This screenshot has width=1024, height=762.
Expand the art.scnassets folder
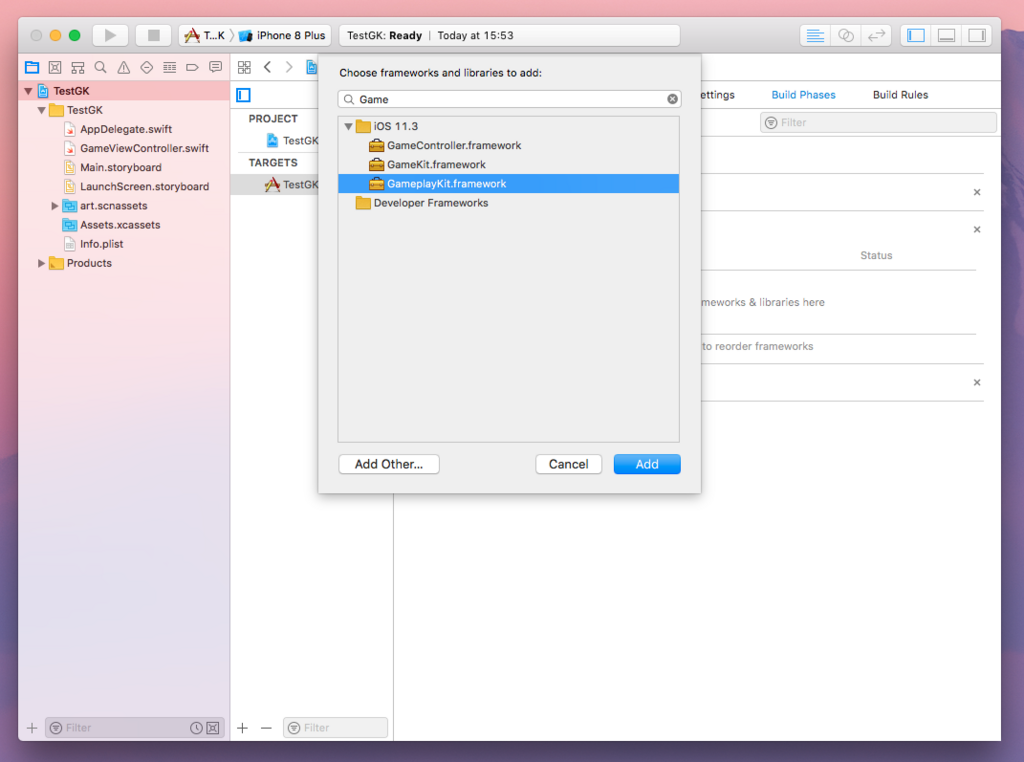click(55, 206)
